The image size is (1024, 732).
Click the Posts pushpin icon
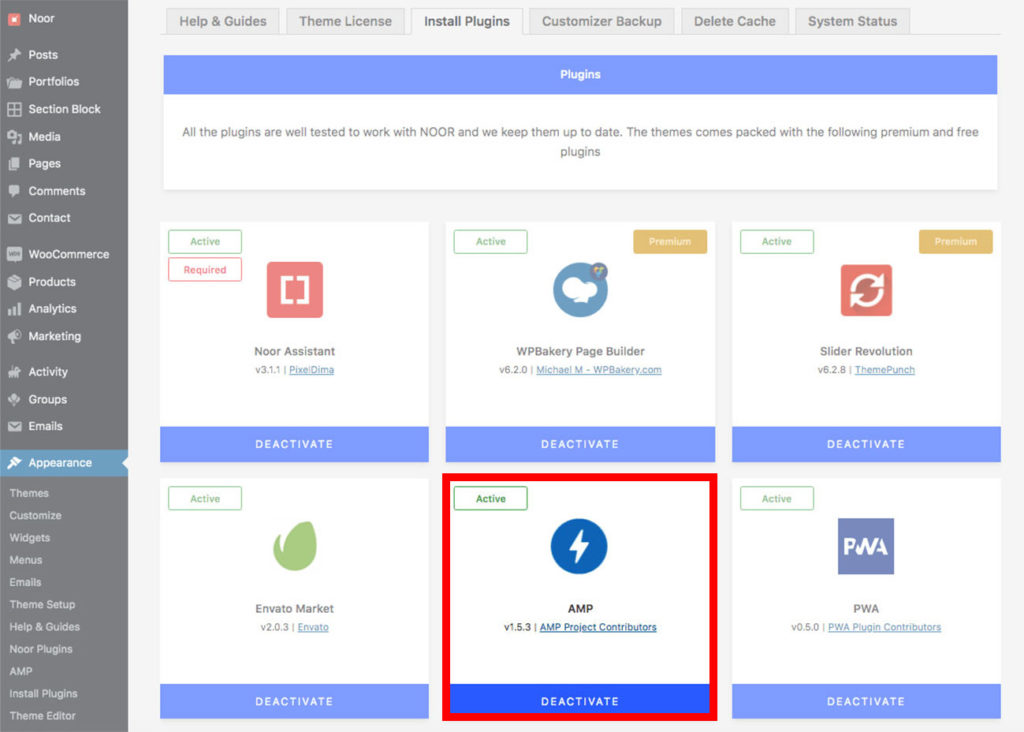[x=14, y=55]
